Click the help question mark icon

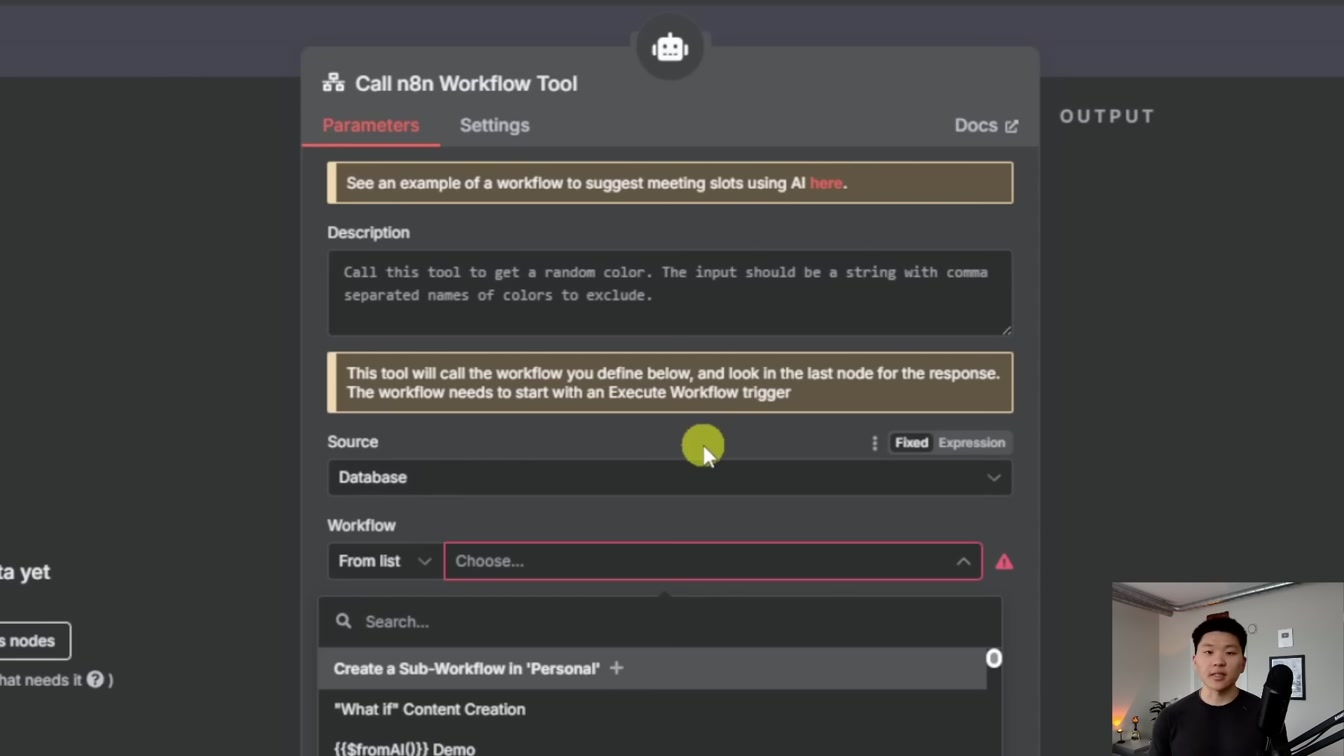coord(95,680)
